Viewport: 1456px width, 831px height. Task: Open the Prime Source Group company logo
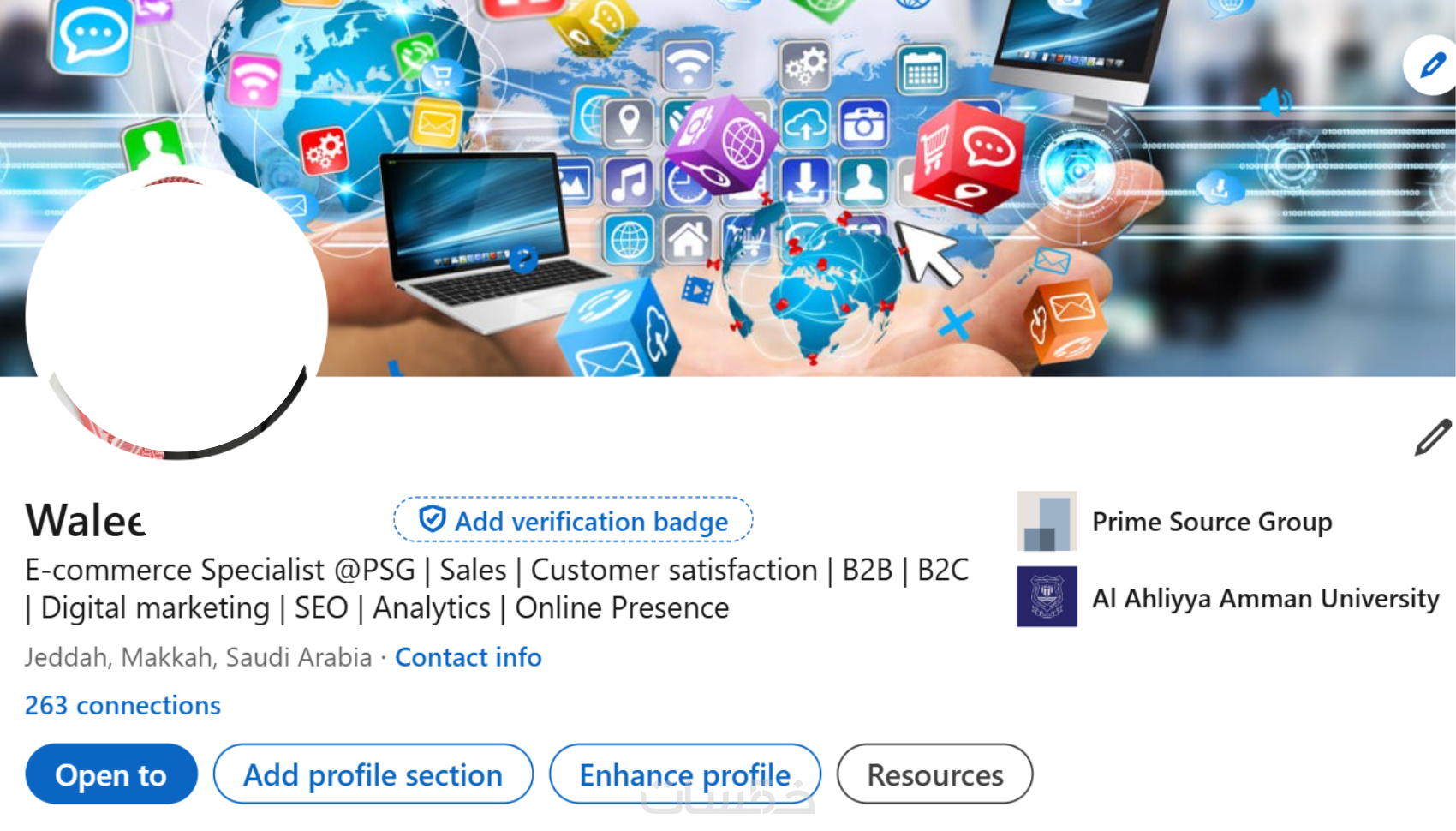click(x=1047, y=521)
